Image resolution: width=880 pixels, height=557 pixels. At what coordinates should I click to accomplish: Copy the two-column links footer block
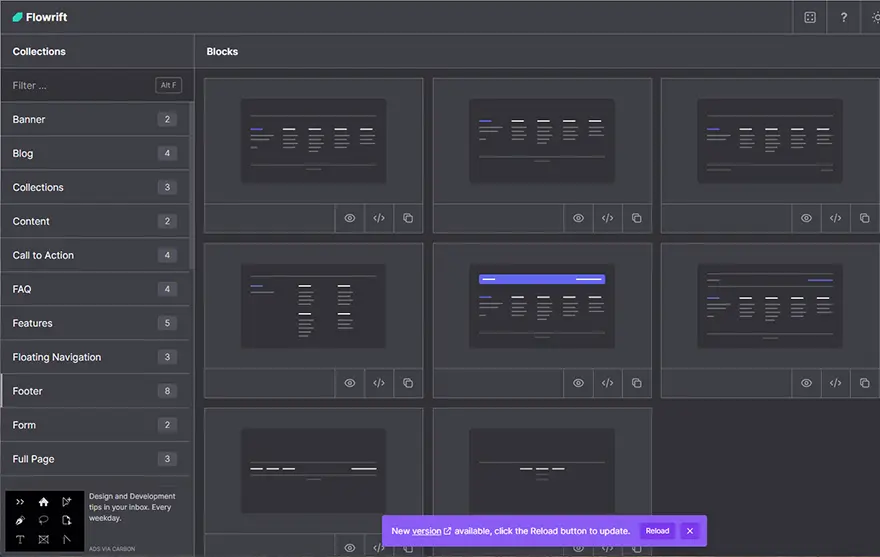[x=408, y=383]
